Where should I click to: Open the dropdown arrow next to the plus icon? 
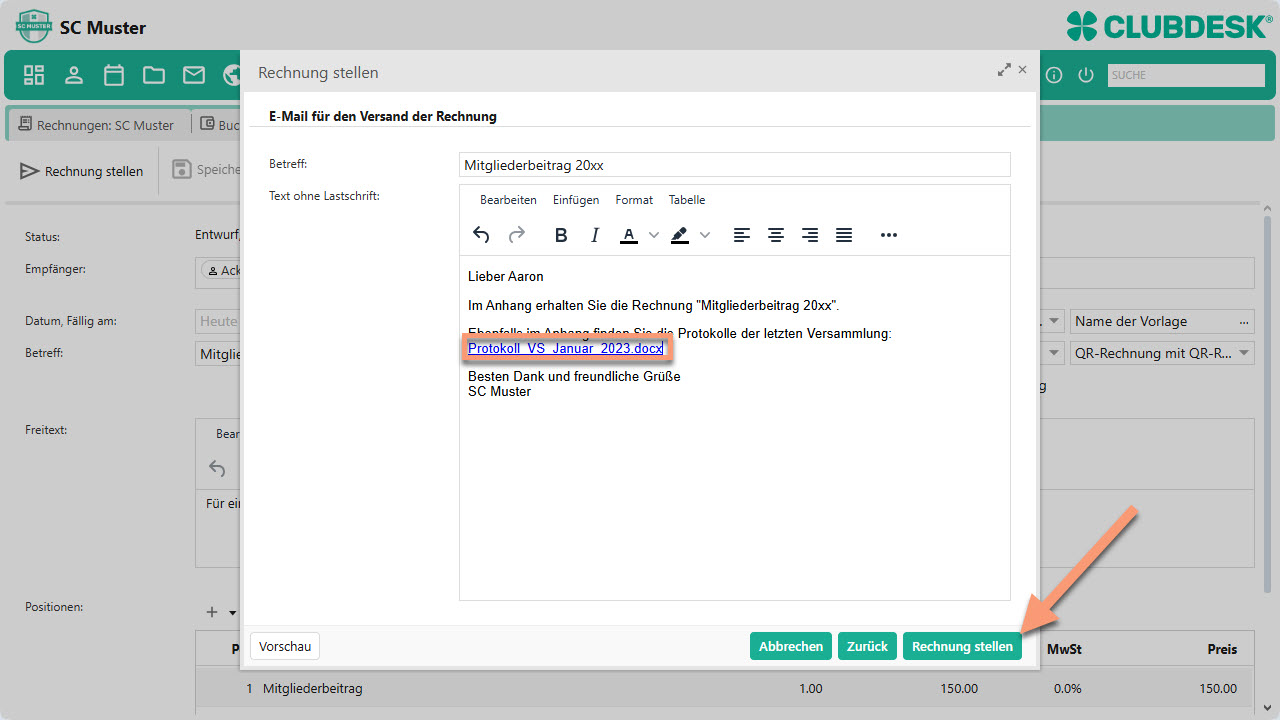click(233, 613)
